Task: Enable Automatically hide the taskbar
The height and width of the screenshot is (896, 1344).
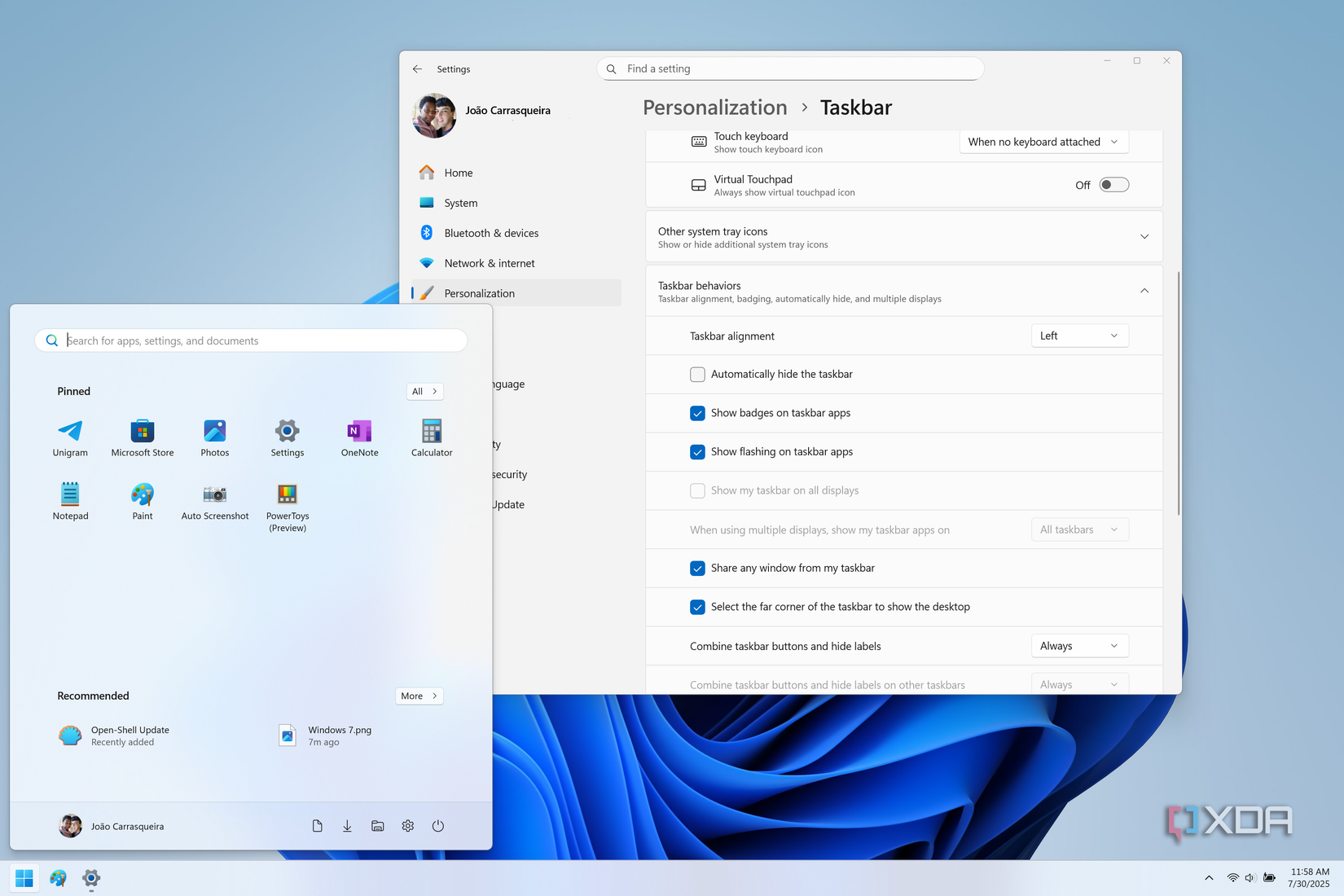Action: click(x=697, y=374)
